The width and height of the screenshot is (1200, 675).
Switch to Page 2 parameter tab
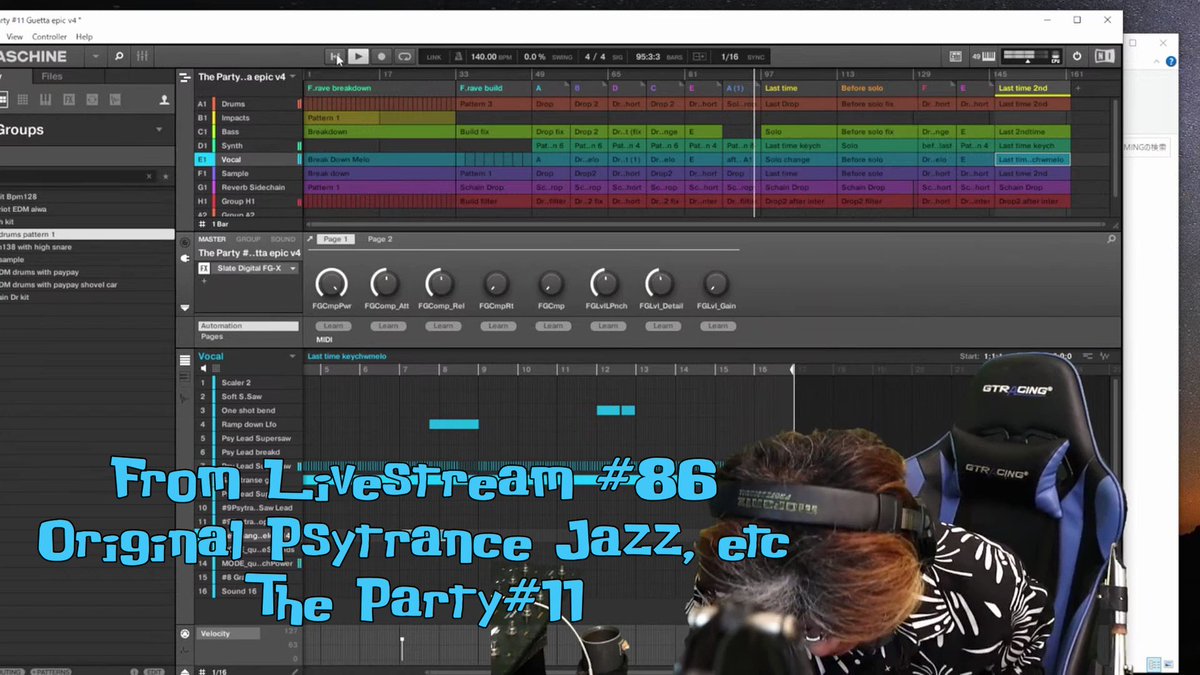[380, 239]
